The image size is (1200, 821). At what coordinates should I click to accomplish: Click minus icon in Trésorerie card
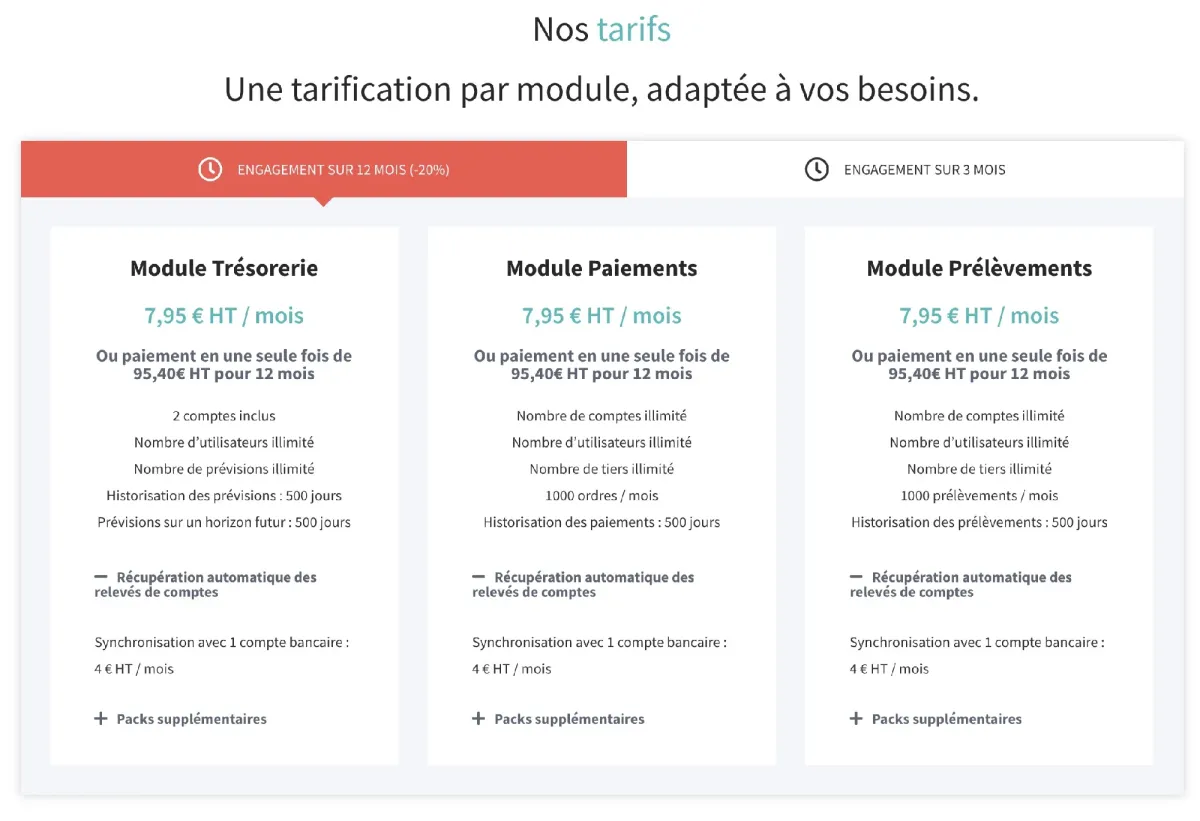click(101, 577)
